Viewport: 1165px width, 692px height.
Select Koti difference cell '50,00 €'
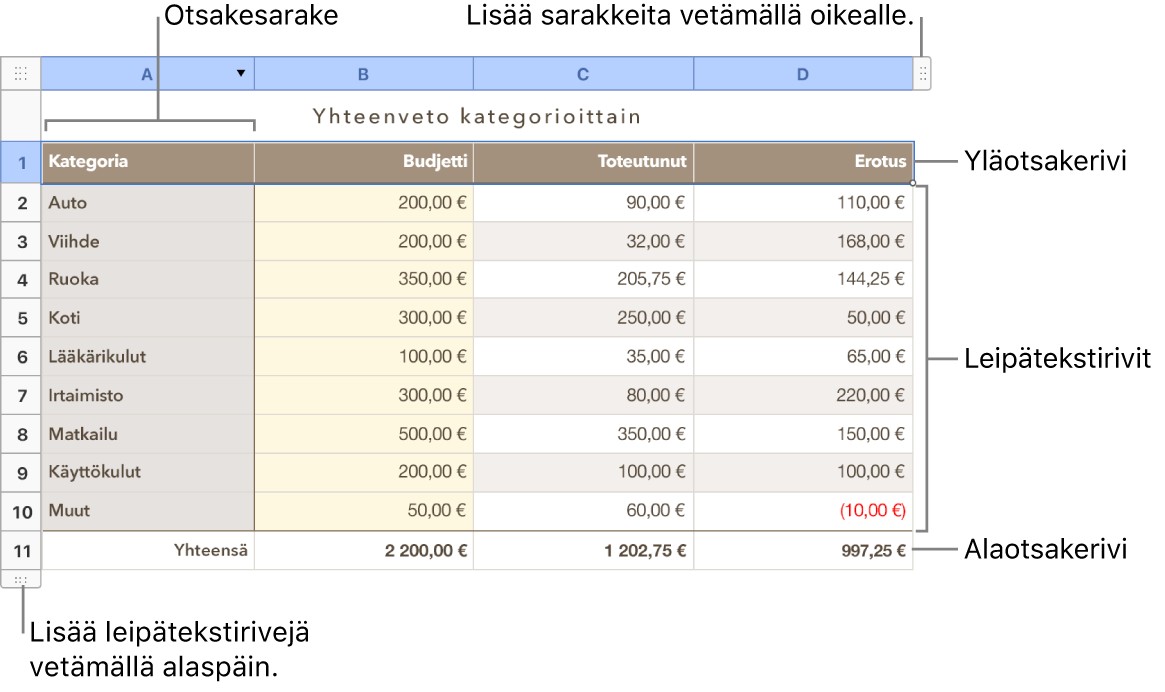[x=803, y=318]
